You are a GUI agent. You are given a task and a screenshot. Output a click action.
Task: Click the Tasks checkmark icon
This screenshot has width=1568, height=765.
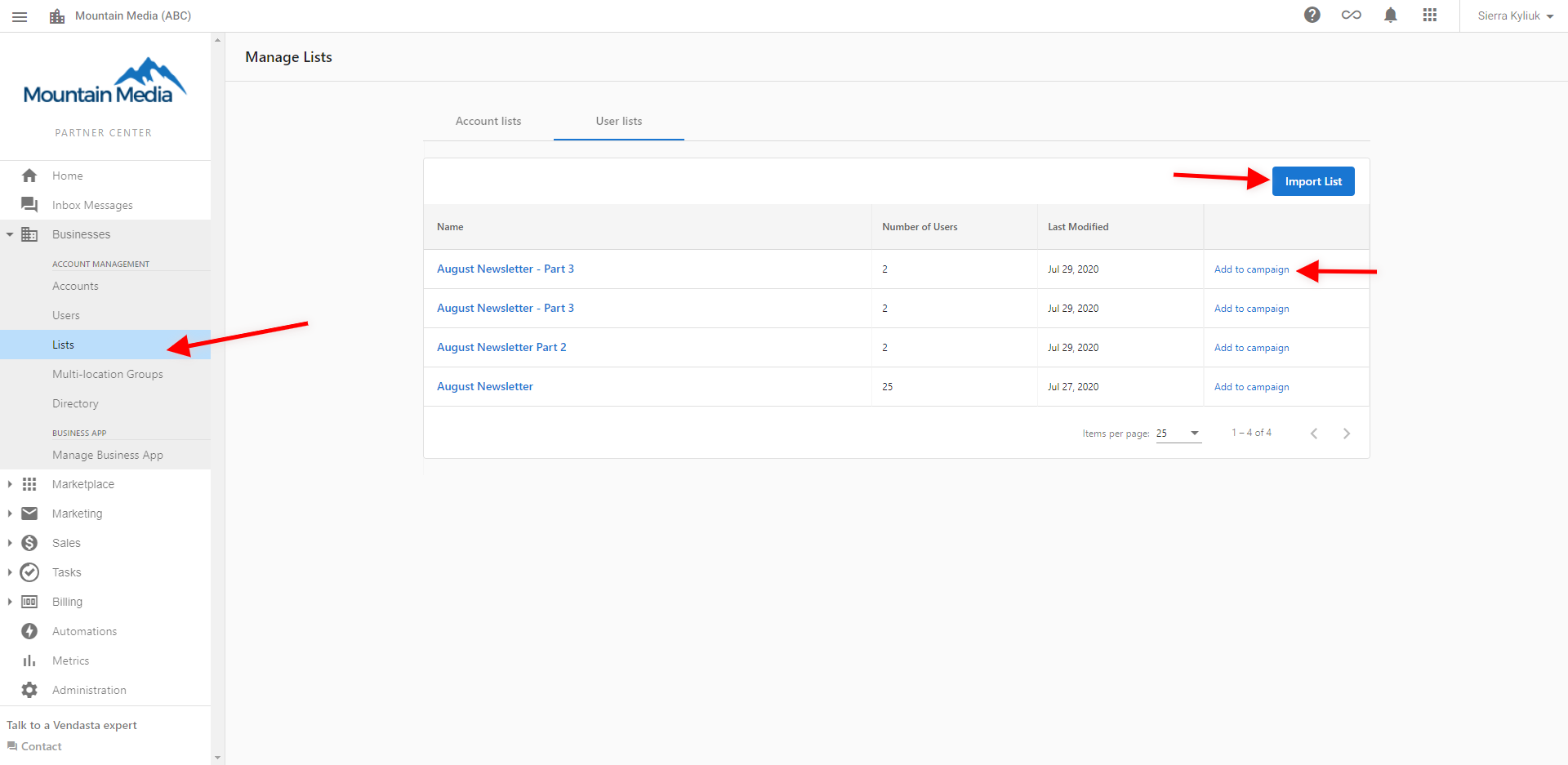[x=29, y=572]
